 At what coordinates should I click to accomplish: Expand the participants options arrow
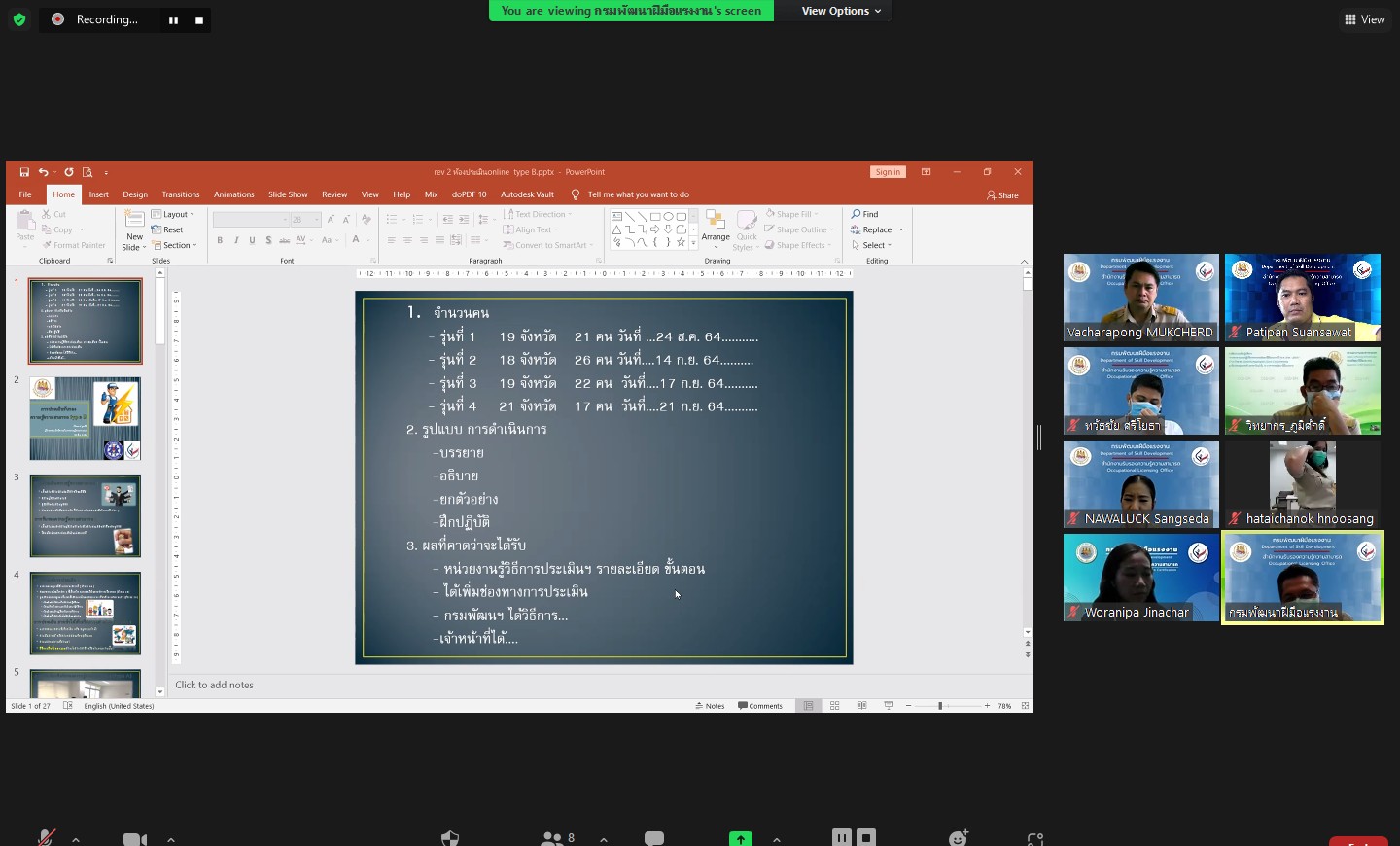tap(604, 839)
